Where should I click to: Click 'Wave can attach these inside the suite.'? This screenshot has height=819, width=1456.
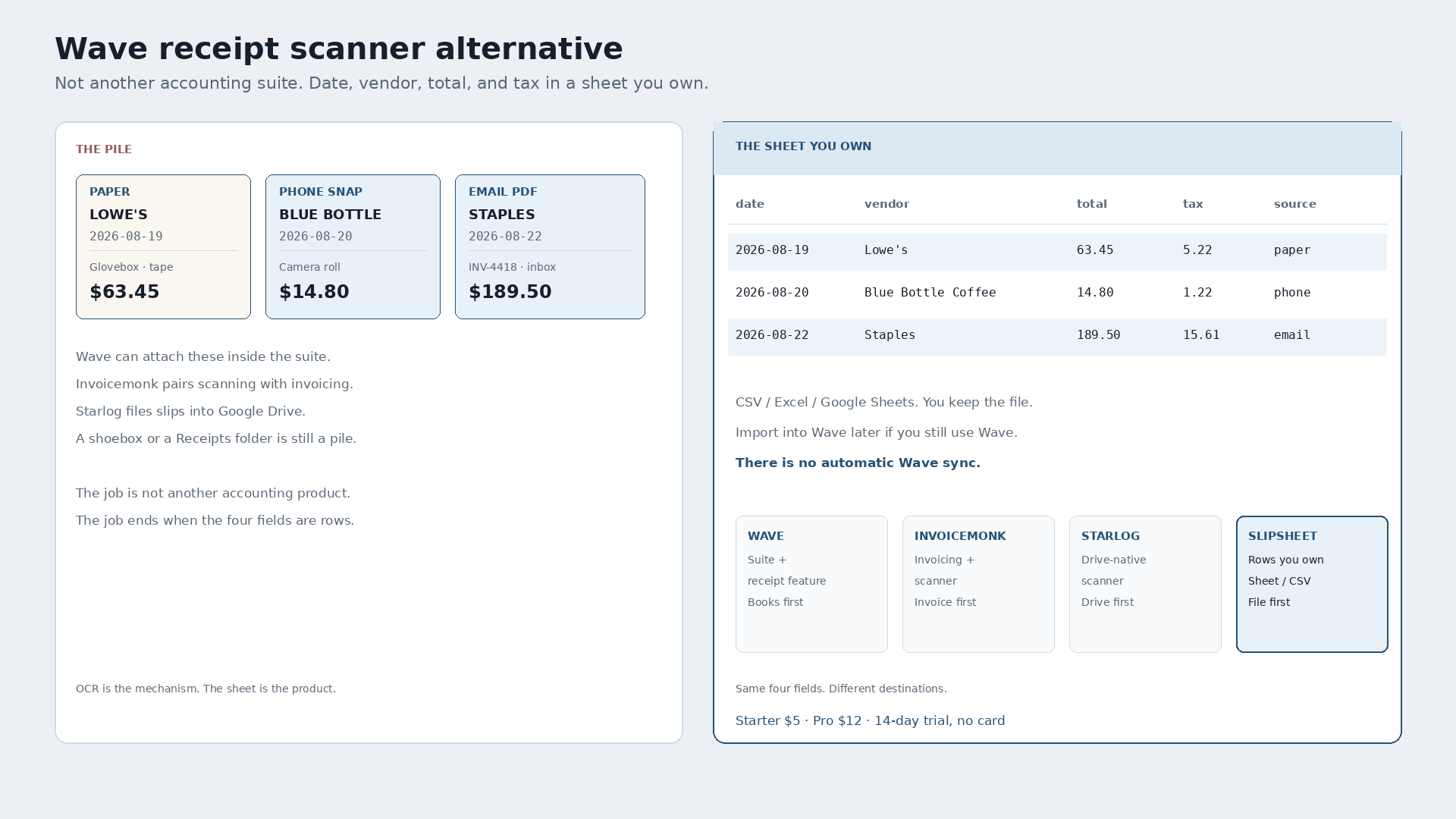point(203,356)
